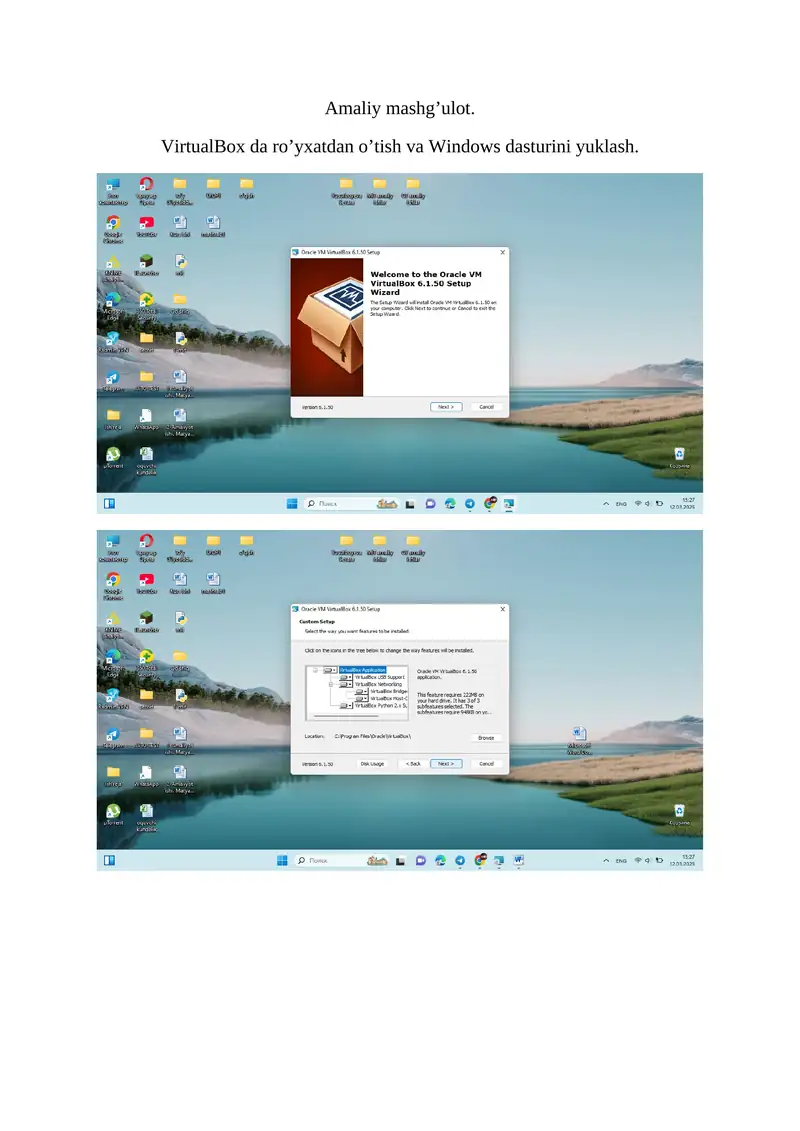Image resolution: width=800 pixels, height=1131 pixels.
Task: Open Widgets panel in first screenshot taskbar
Action: tap(110, 503)
